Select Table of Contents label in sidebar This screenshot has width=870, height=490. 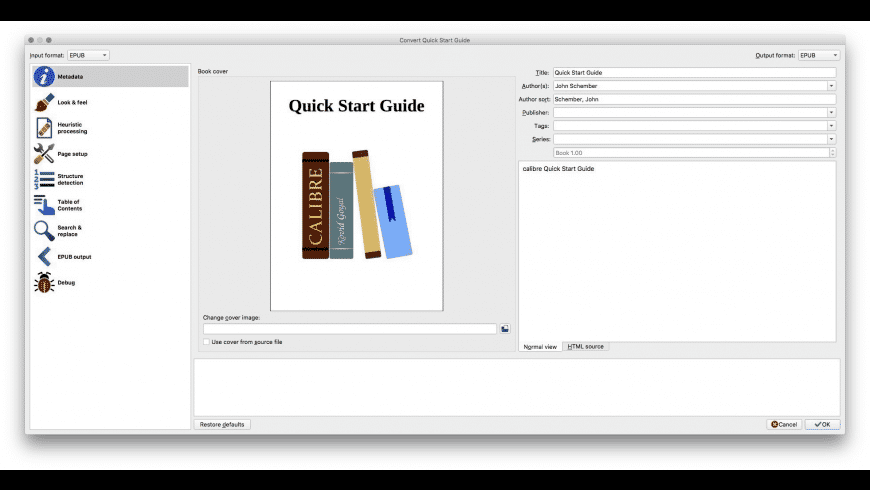point(69,205)
